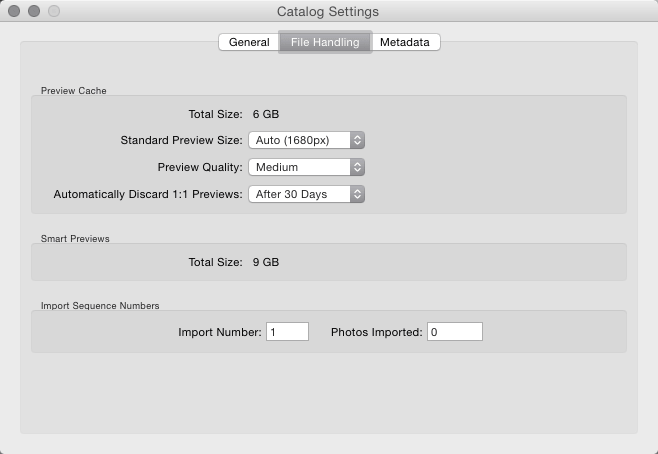Click the Preview Cache 6 GB size value
The width and height of the screenshot is (658, 454).
pos(266,114)
